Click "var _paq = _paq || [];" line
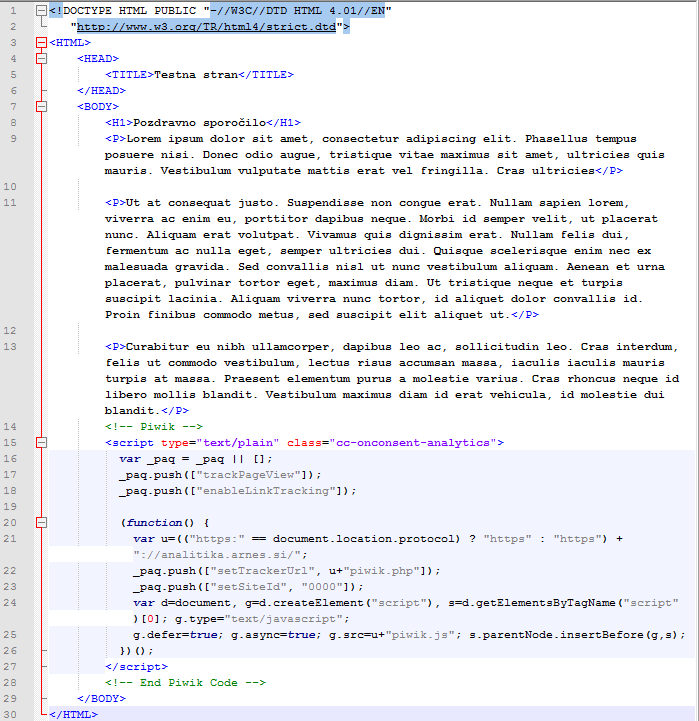Screen dimensions: 699x721 tap(196, 459)
